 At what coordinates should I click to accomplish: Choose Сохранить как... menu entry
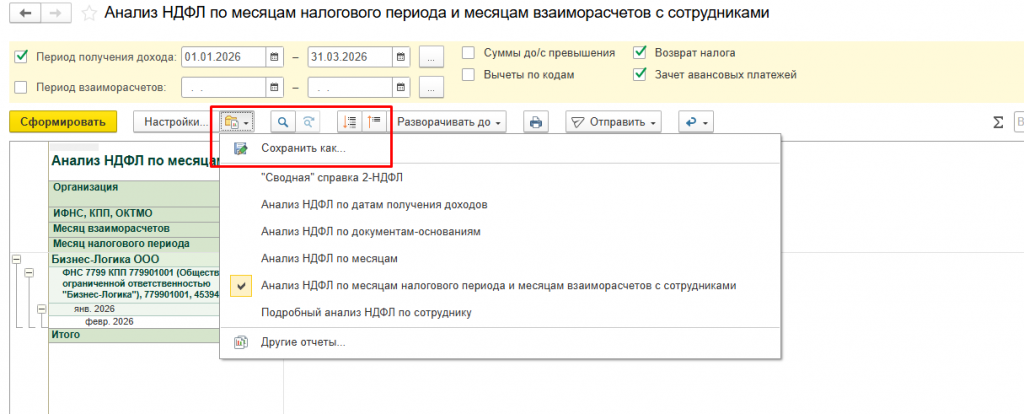500,149
